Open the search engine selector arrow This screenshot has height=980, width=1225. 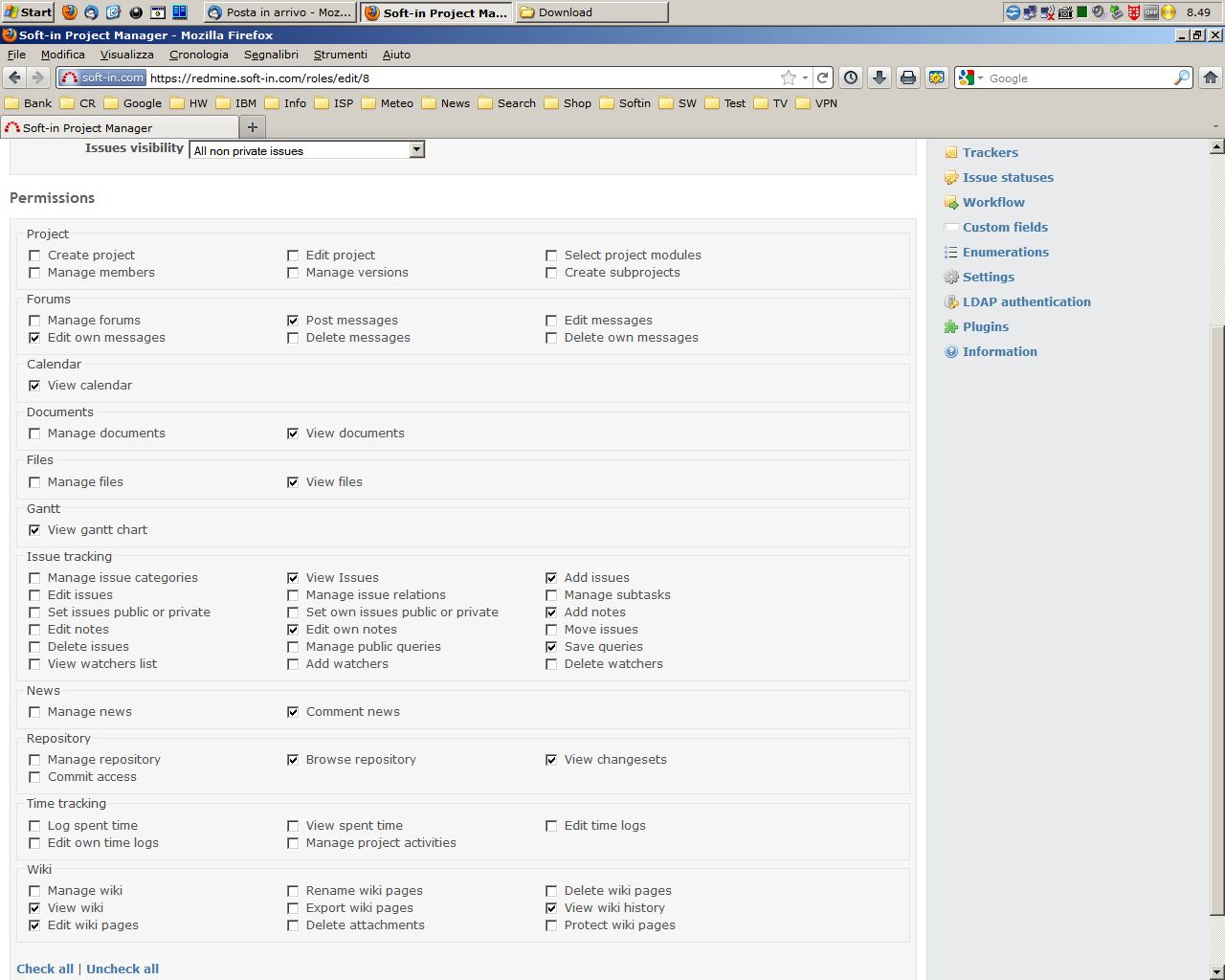click(980, 78)
